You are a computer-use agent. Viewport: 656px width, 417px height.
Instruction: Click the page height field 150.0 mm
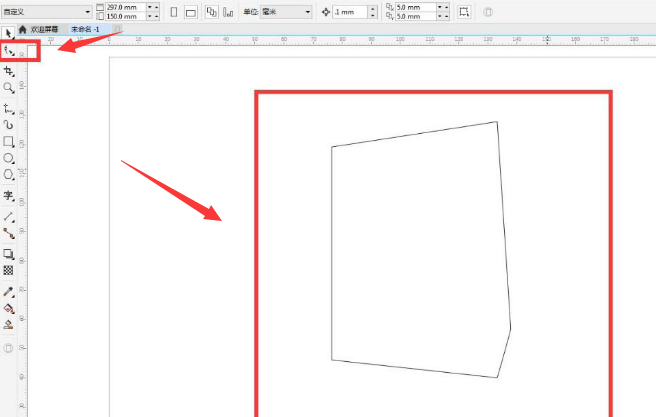click(x=126, y=16)
